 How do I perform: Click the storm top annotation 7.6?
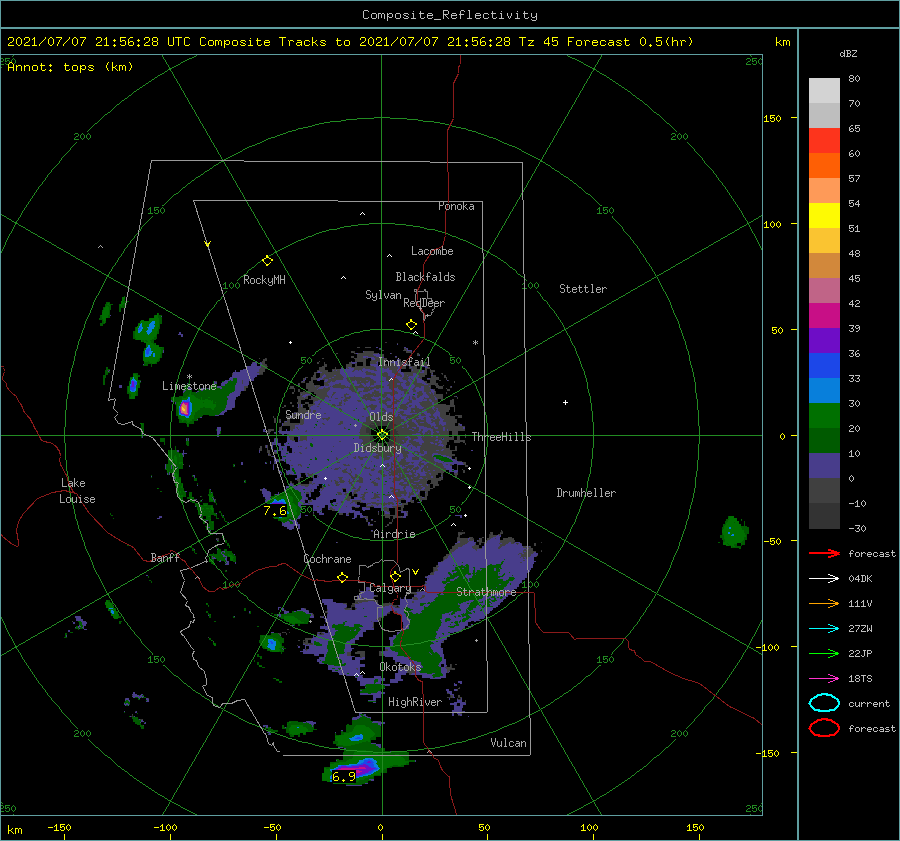click(x=275, y=510)
